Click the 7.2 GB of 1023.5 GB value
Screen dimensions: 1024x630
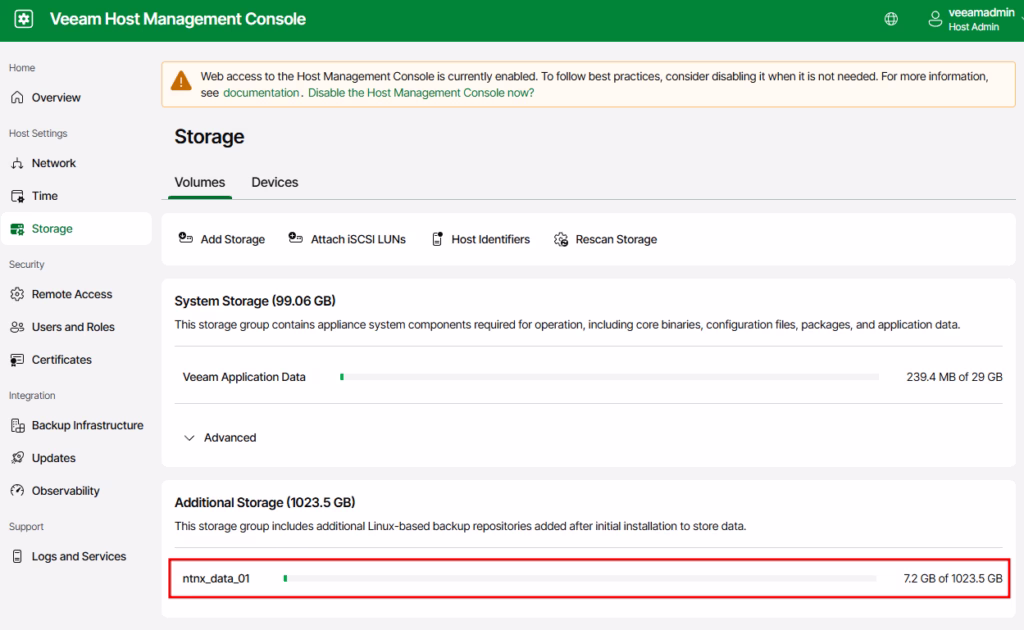[x=953, y=578]
